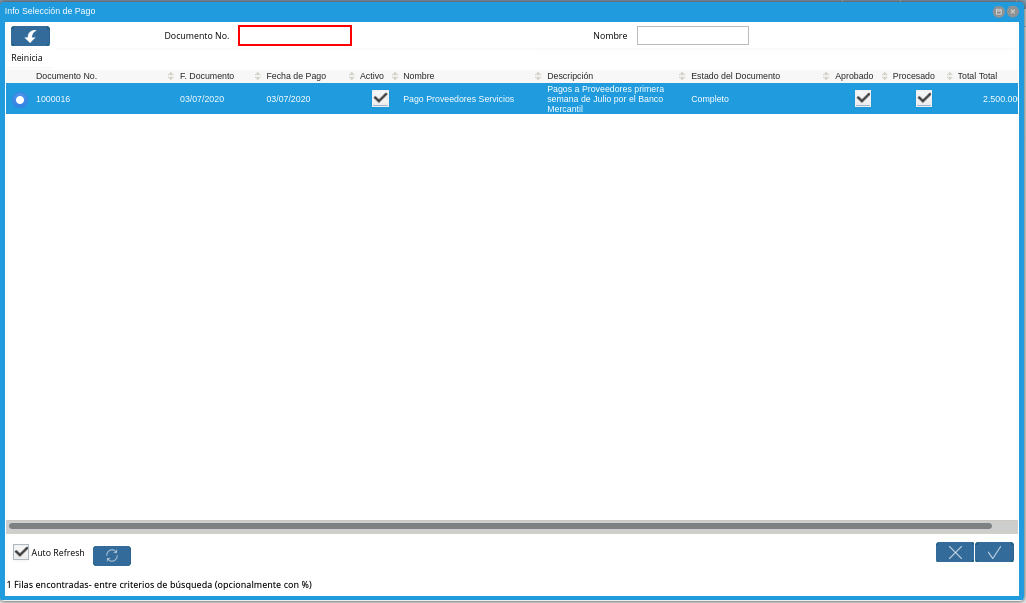Confirm selection with the checkmark icon
The height and width of the screenshot is (603, 1026).
click(994, 552)
